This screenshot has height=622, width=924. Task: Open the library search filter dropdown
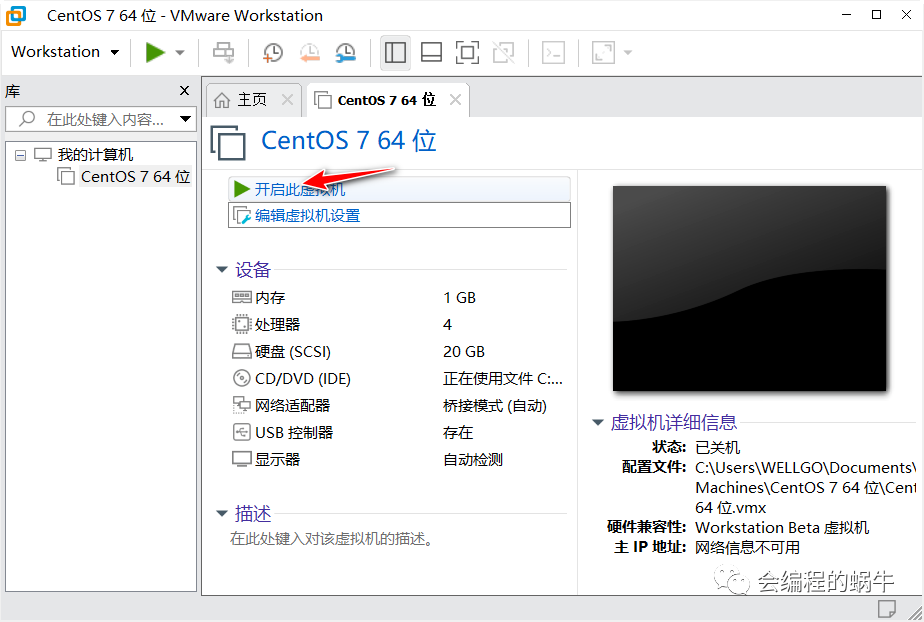pos(186,119)
